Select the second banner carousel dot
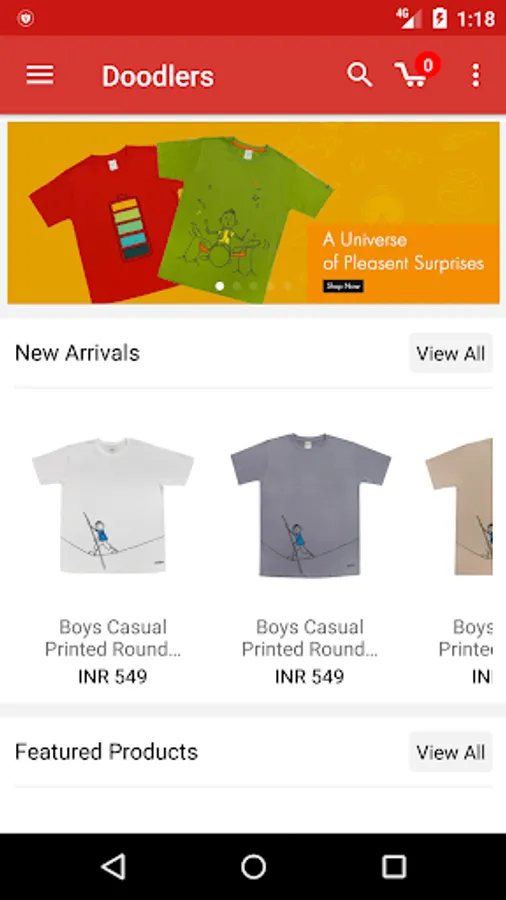Screen dimensions: 506x900 tap(237, 286)
